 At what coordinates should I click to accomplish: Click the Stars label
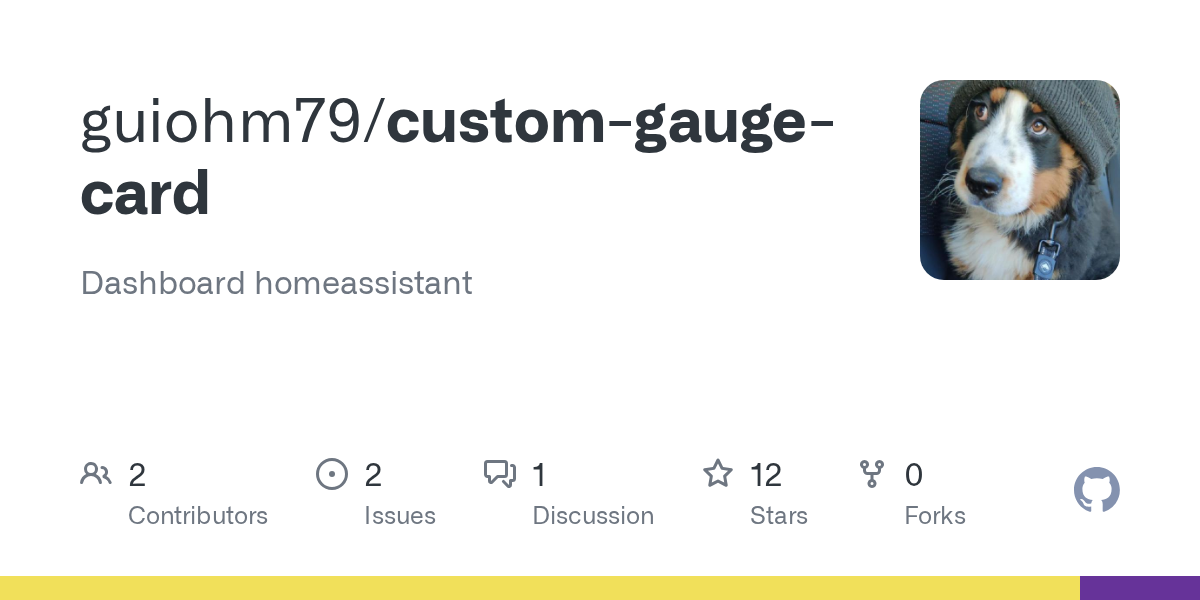click(779, 516)
